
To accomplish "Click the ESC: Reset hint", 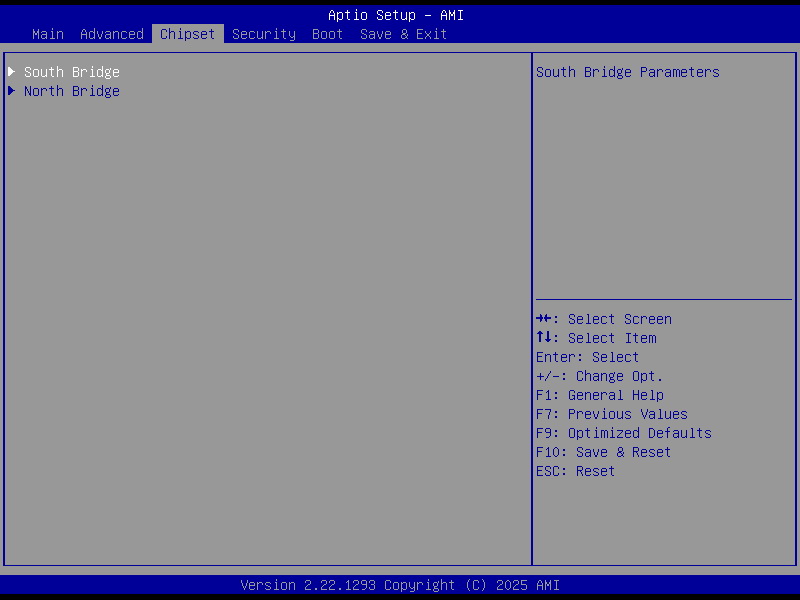I will (576, 471).
